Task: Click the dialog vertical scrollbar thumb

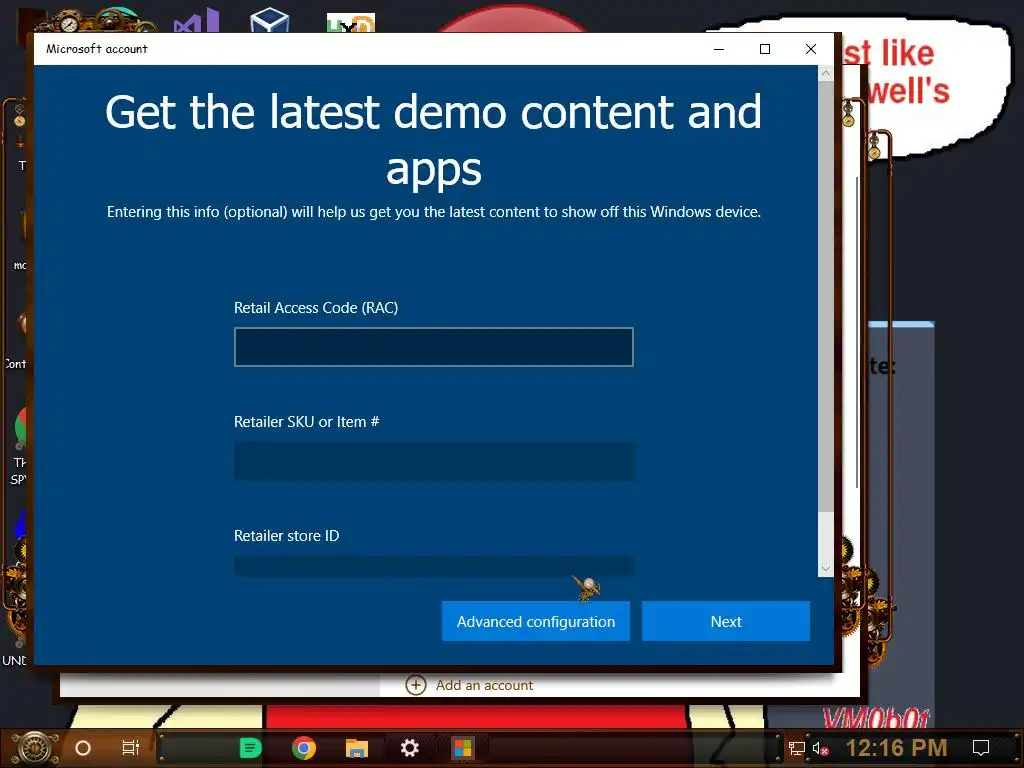Action: [x=825, y=297]
